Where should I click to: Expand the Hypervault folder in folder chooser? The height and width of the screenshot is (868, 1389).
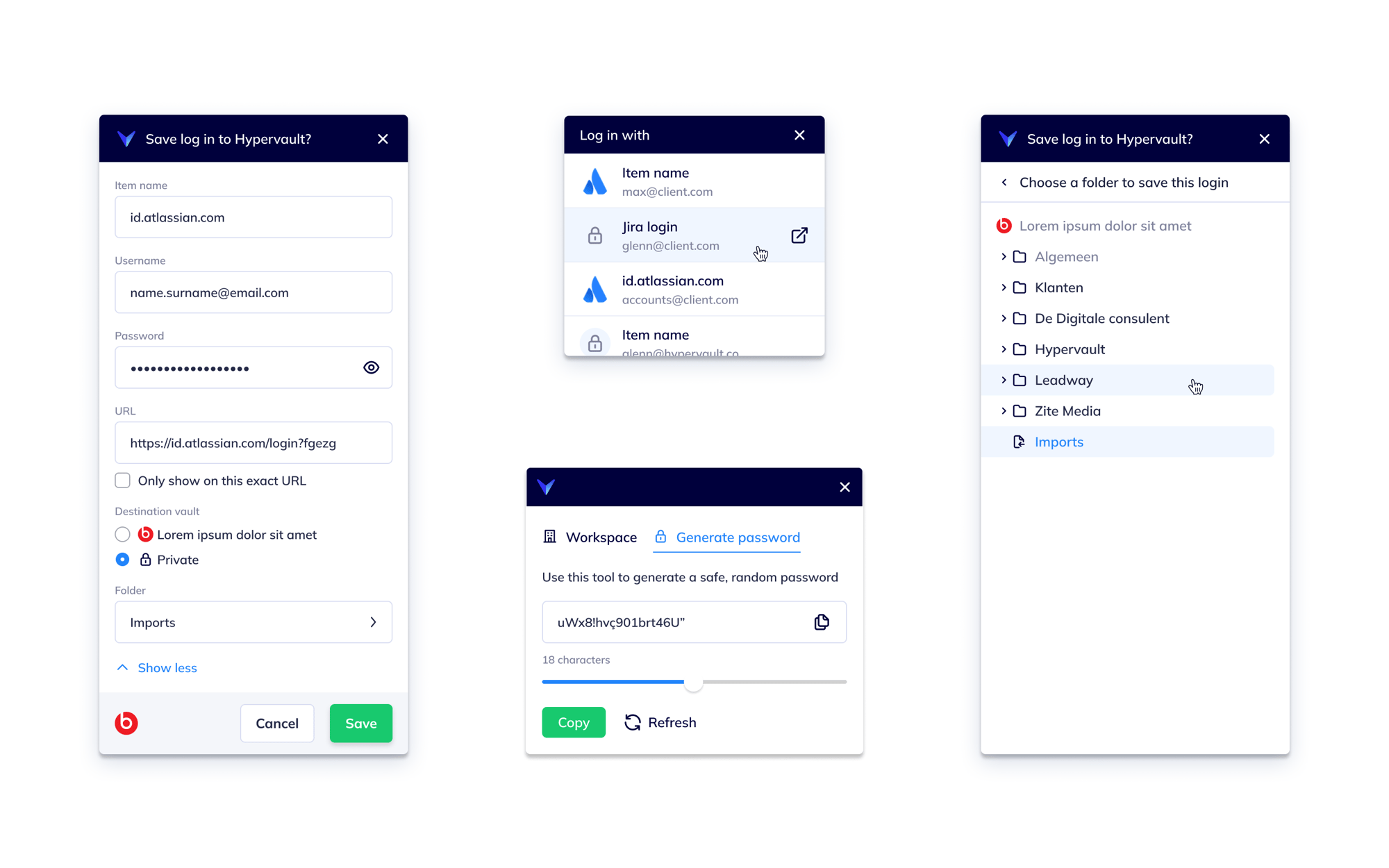[1004, 349]
